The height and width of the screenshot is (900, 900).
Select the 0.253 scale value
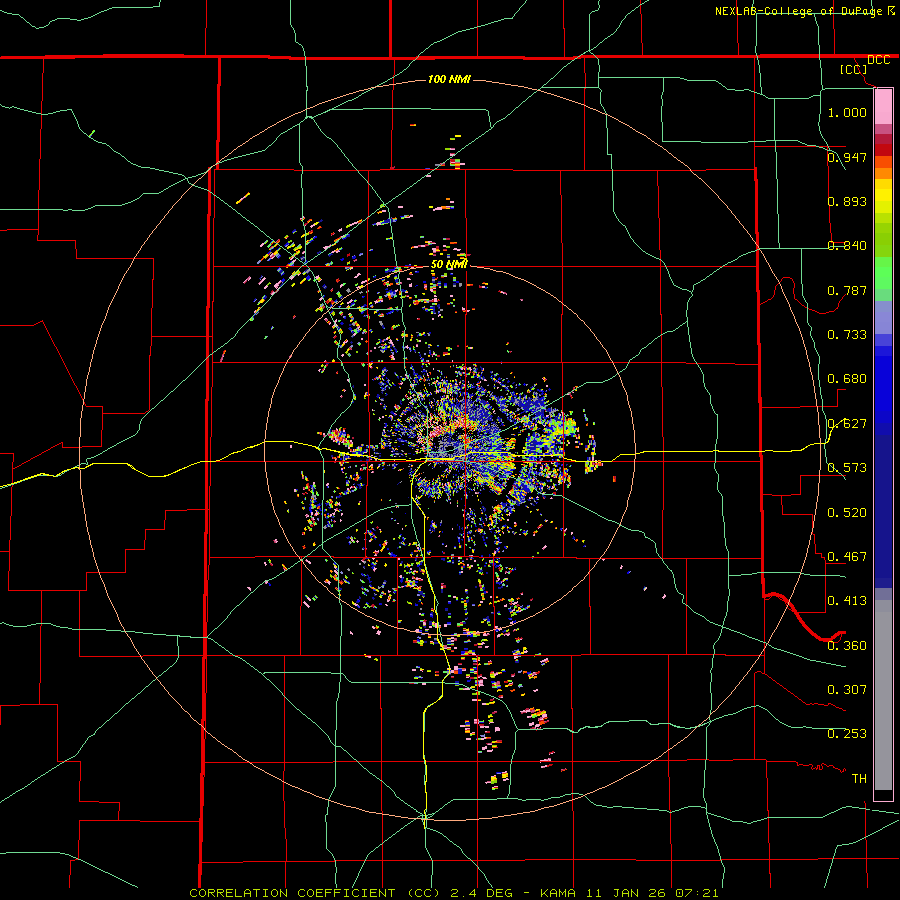point(847,734)
